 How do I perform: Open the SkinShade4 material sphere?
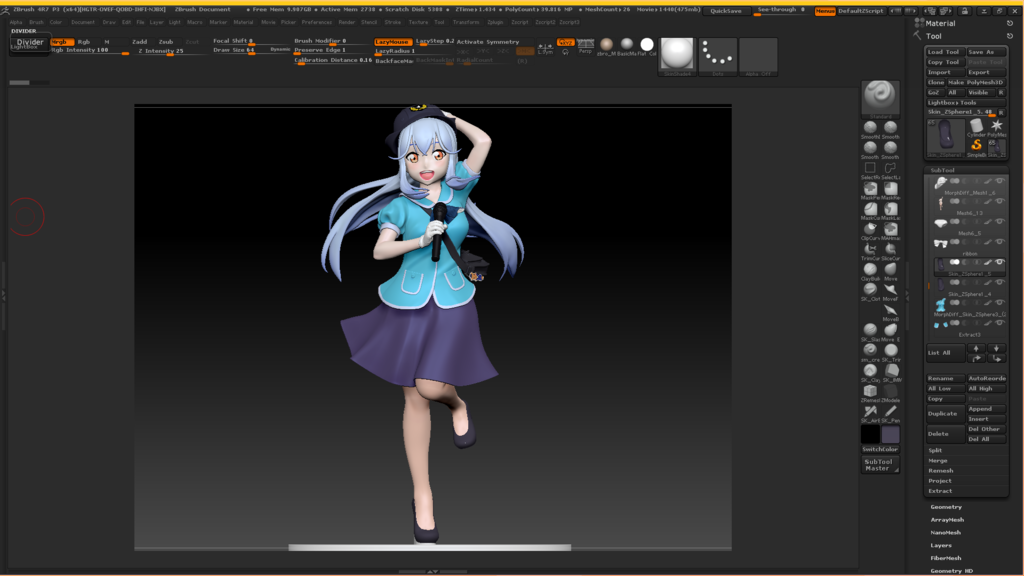pyautogui.click(x=677, y=56)
